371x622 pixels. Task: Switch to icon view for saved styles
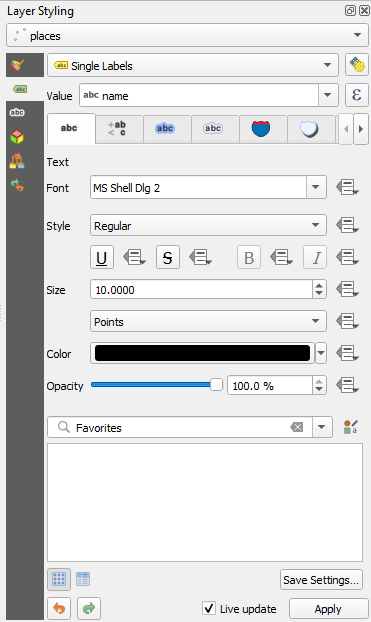[59, 579]
